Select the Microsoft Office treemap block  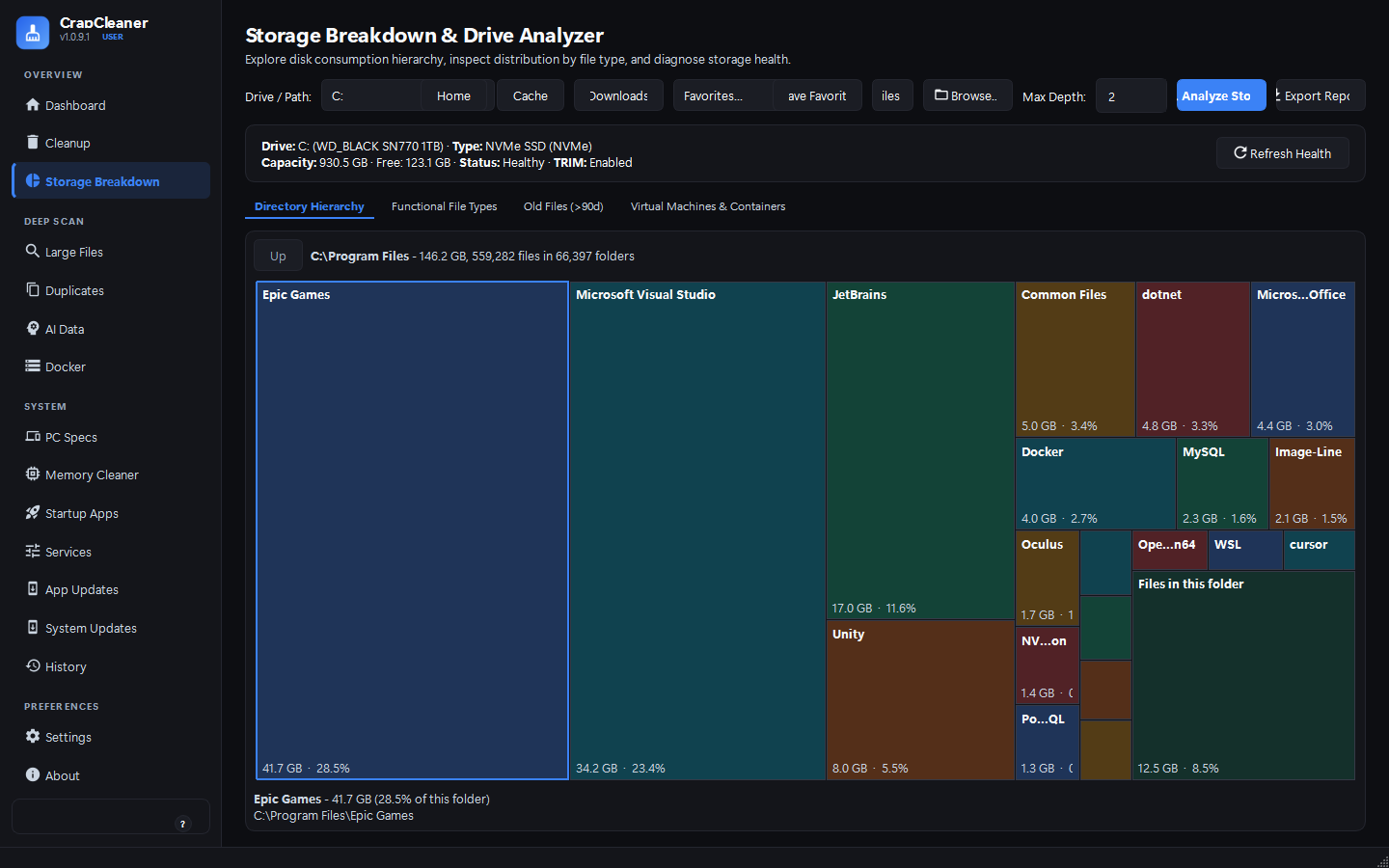point(1303,360)
